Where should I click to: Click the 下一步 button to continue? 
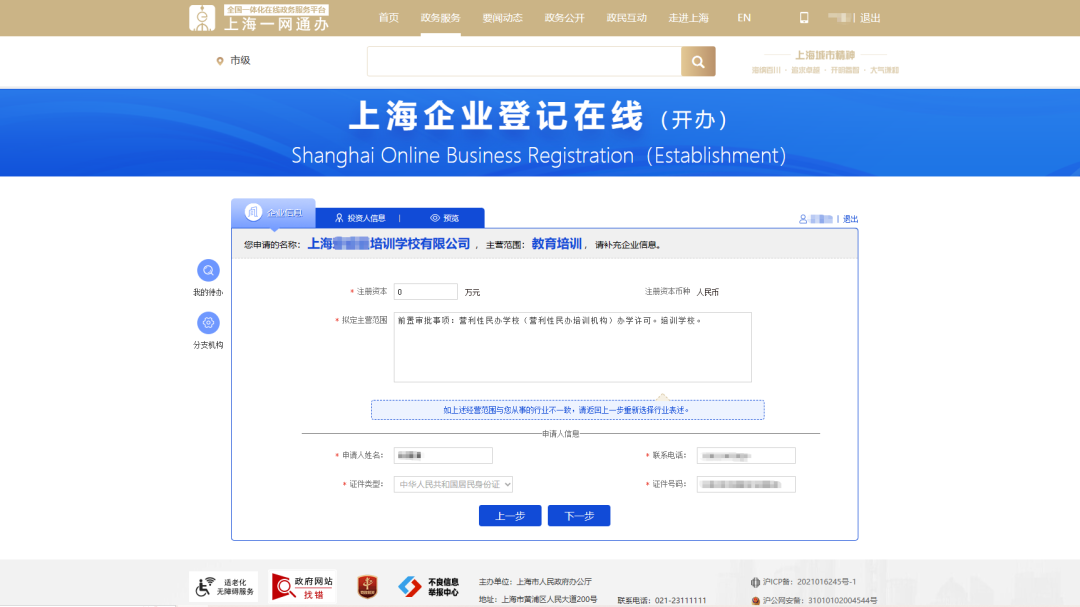click(x=578, y=515)
